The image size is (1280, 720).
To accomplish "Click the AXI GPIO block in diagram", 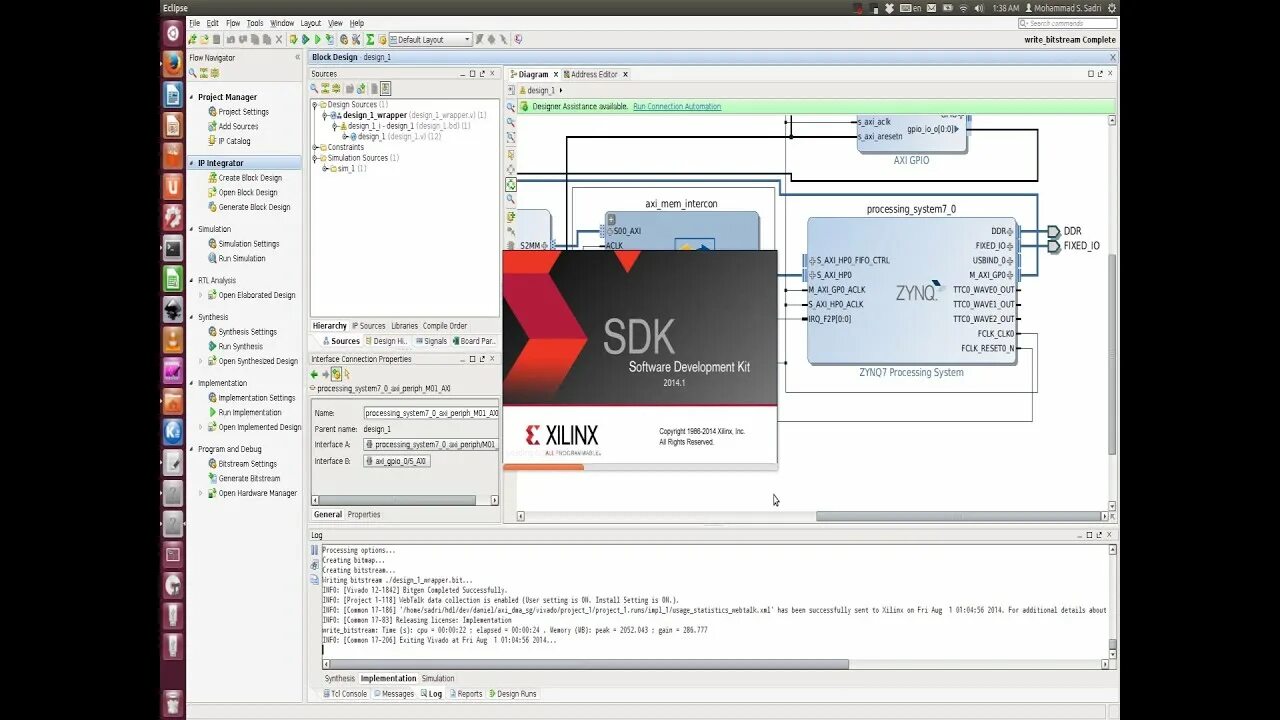I will [x=912, y=135].
